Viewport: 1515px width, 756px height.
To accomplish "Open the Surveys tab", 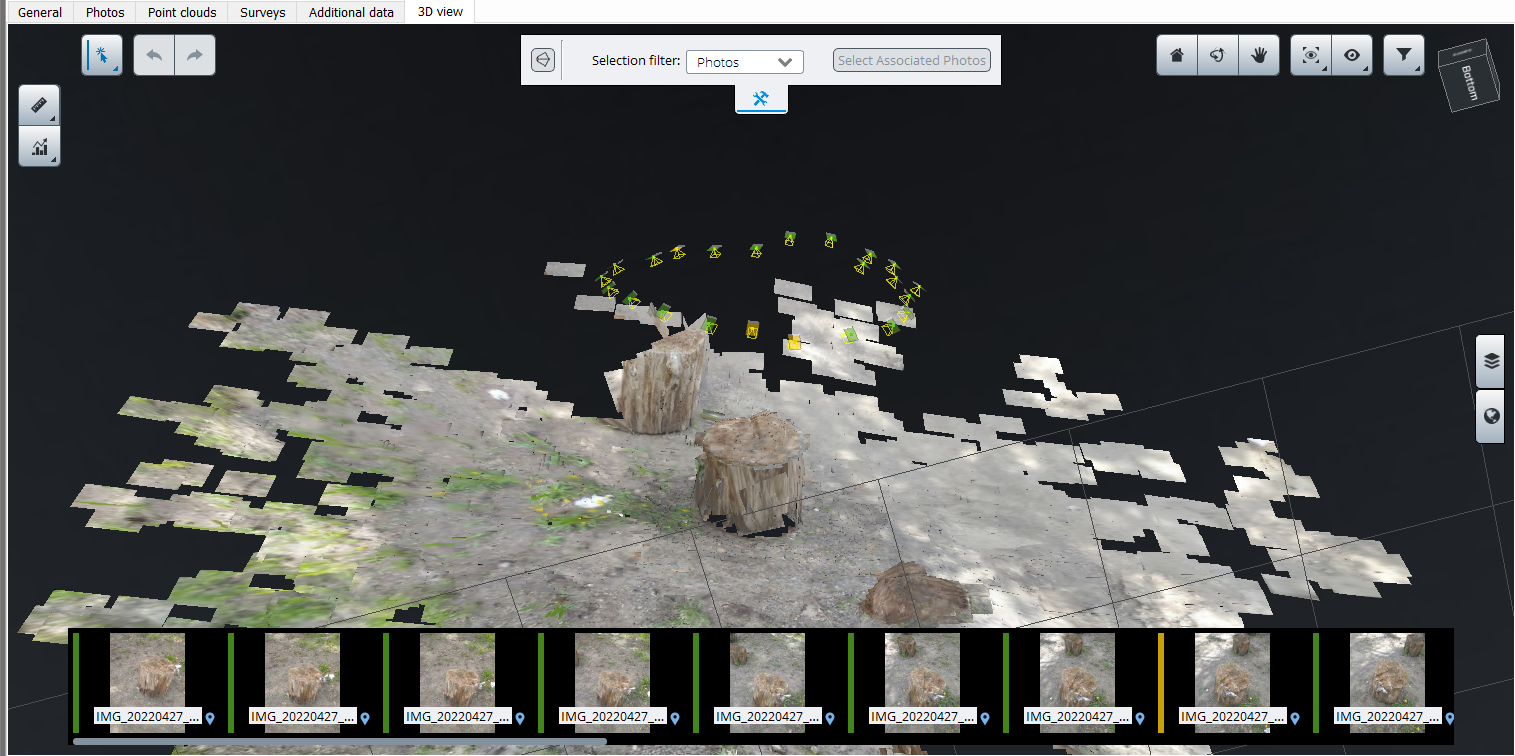I will pos(263,13).
